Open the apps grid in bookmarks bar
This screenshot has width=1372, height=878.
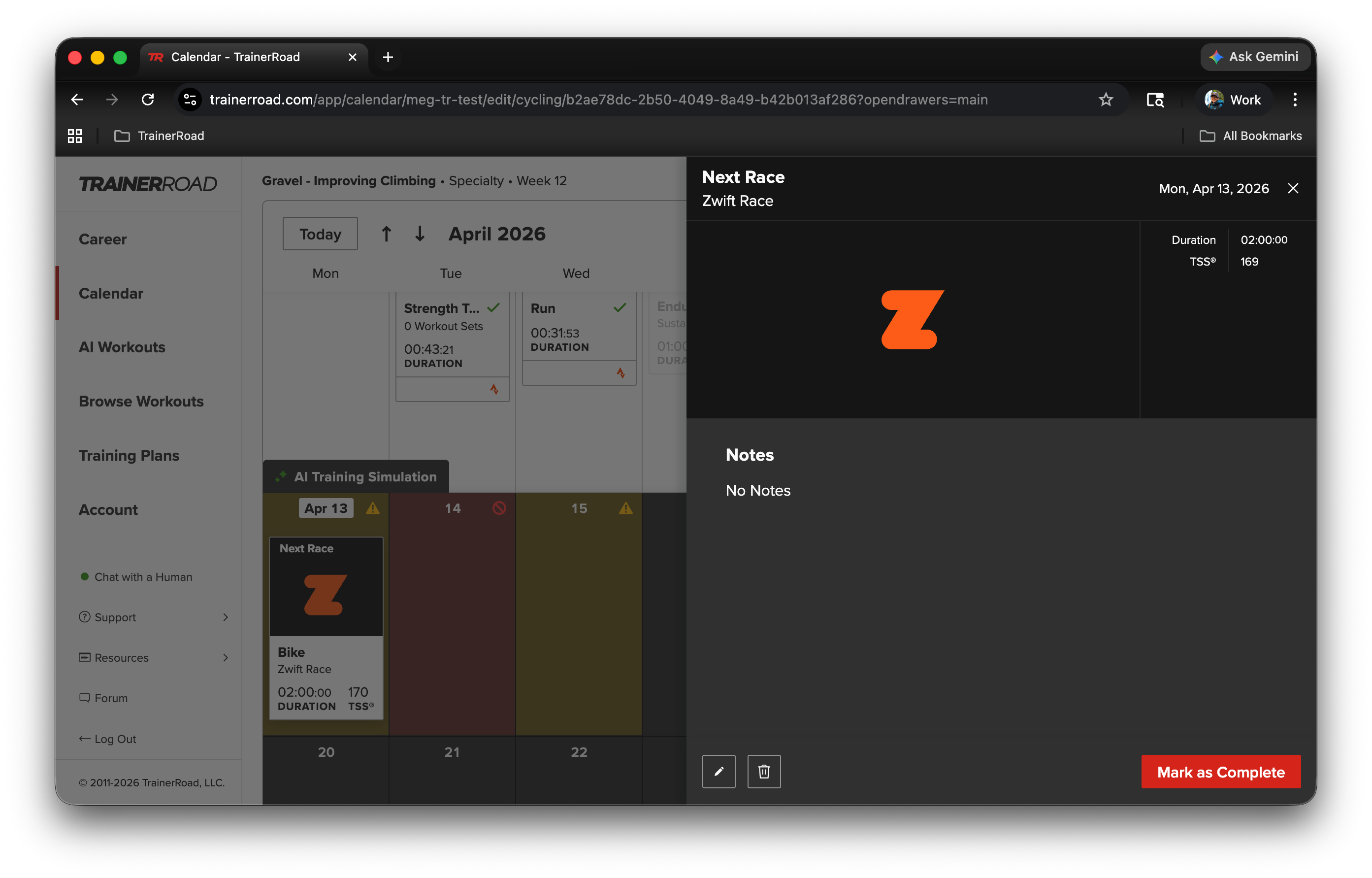(x=75, y=135)
